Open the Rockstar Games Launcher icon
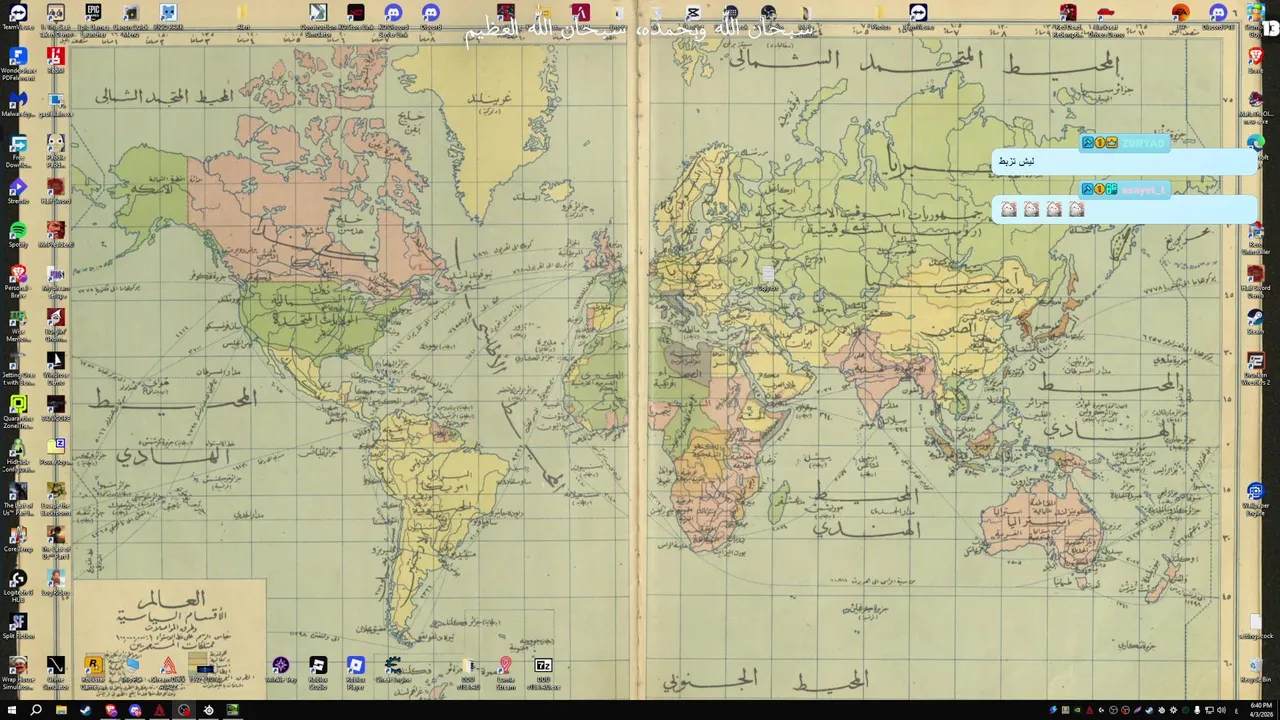The image size is (1280, 720). 93,672
